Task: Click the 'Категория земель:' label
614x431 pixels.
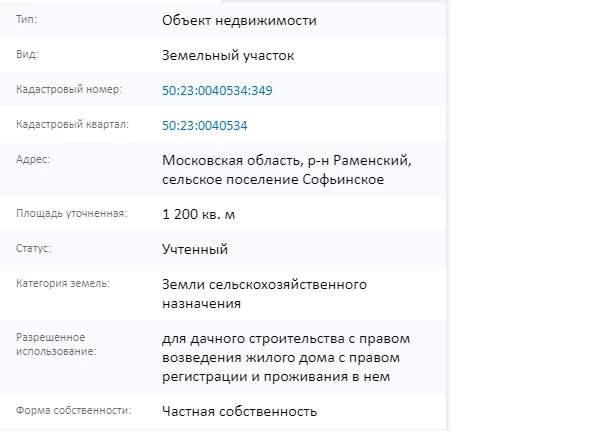Action: tap(63, 284)
